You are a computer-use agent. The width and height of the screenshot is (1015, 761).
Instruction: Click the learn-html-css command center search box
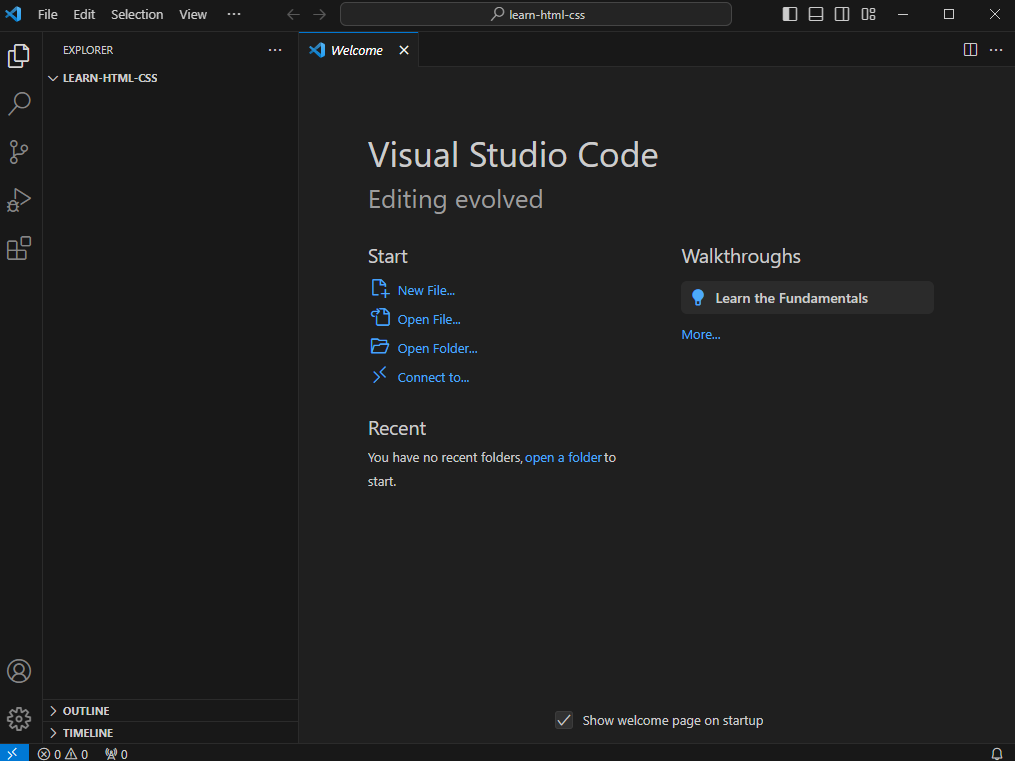[536, 14]
